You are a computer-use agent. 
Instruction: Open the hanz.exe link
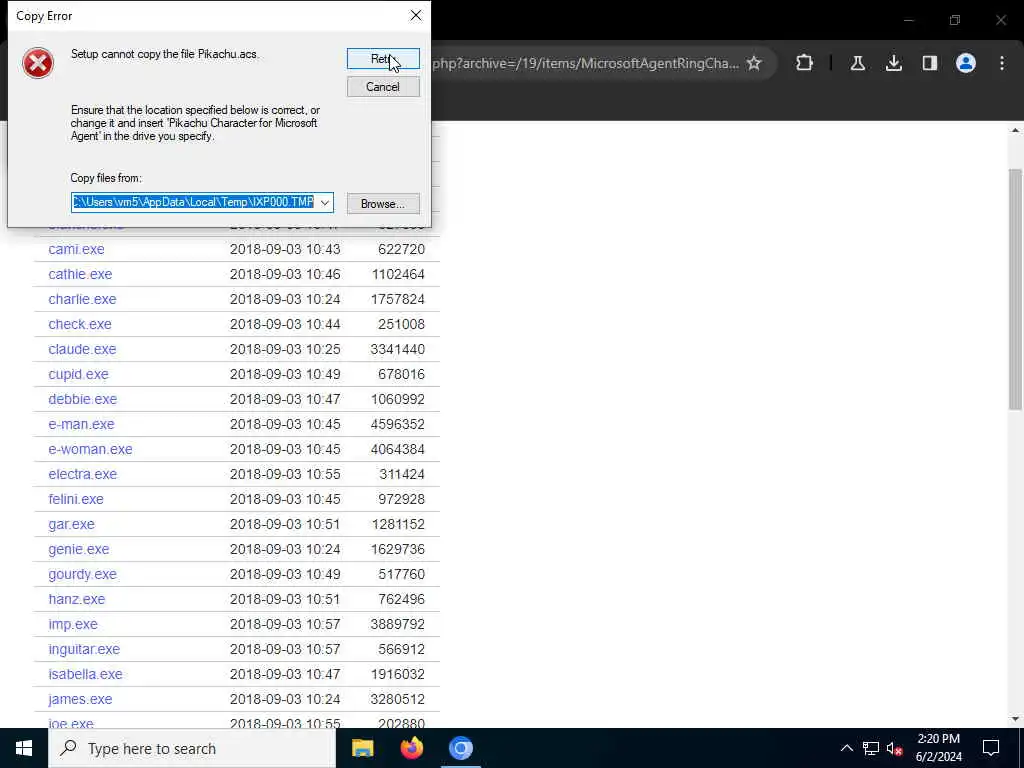click(x=76, y=599)
